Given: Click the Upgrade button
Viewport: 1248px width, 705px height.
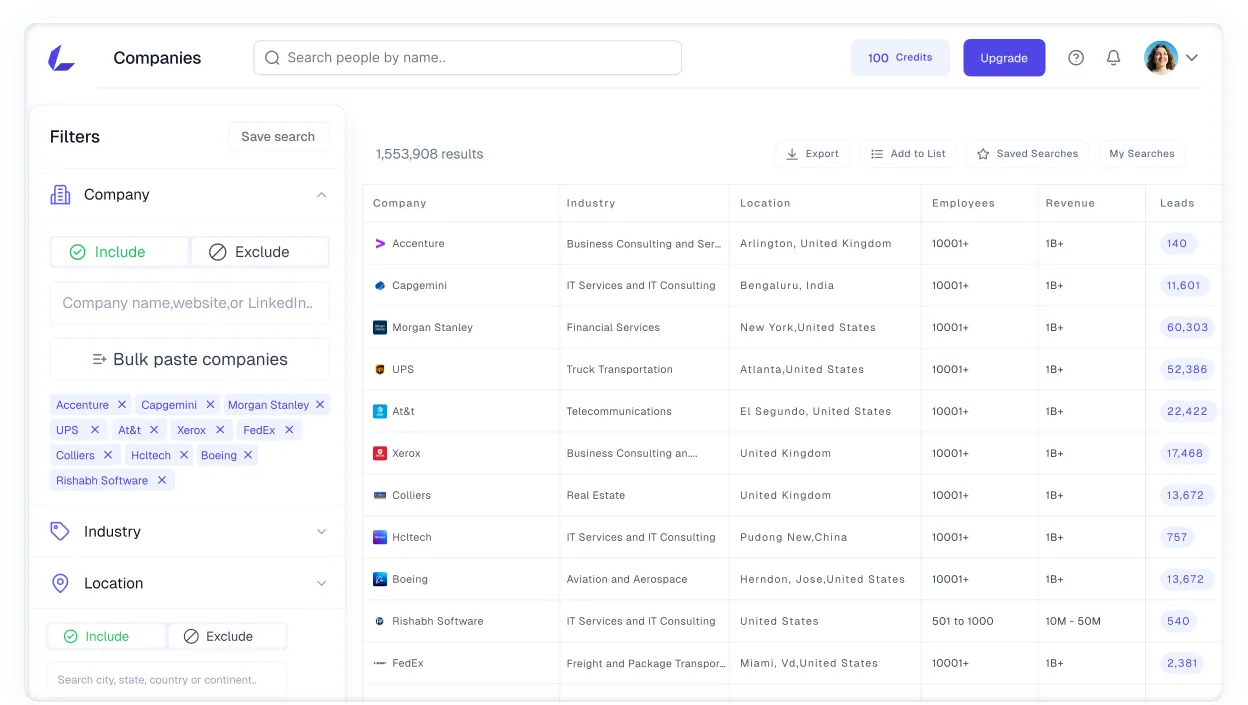Looking at the screenshot, I should (1004, 58).
